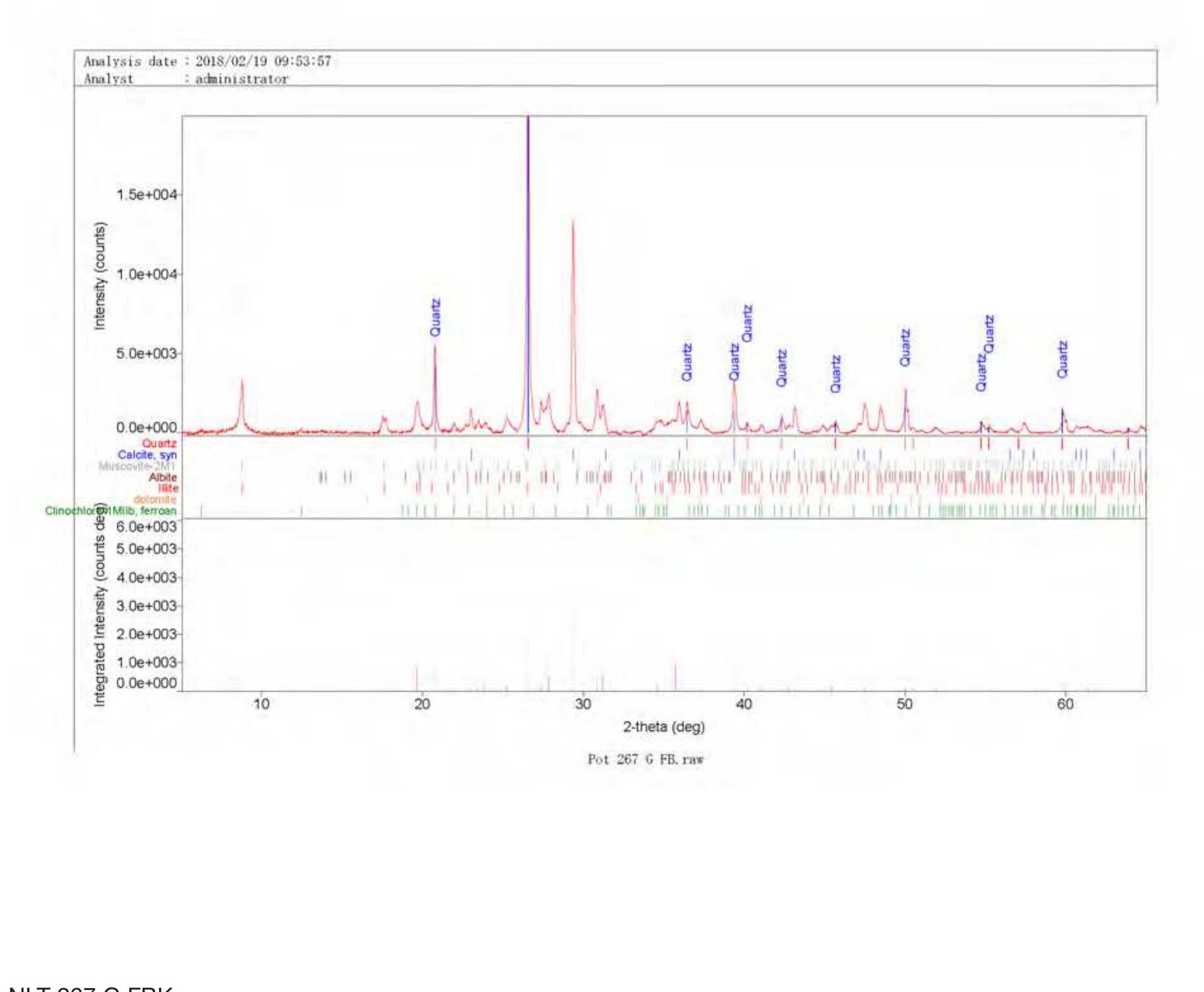The width and height of the screenshot is (1204, 992).
Task: Click the Quartz label above the 21-degree peak
Action: click(x=435, y=317)
